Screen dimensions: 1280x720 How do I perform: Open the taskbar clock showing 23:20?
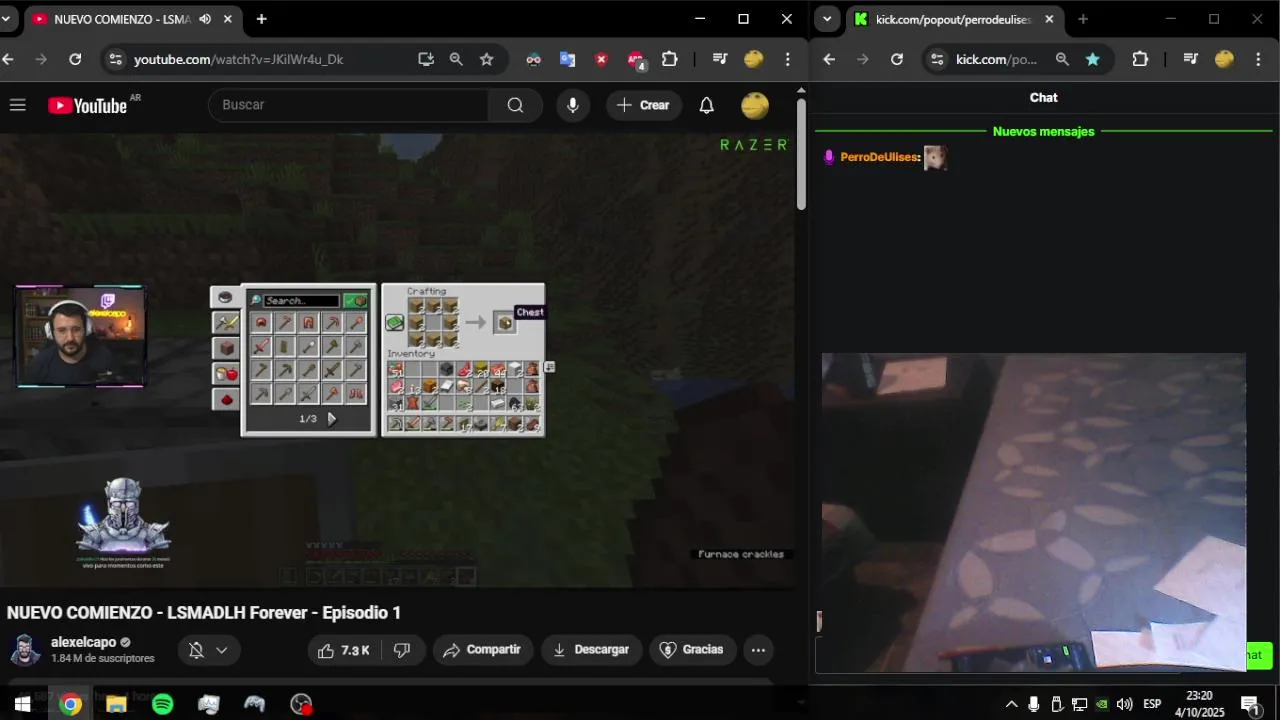[1199, 704]
